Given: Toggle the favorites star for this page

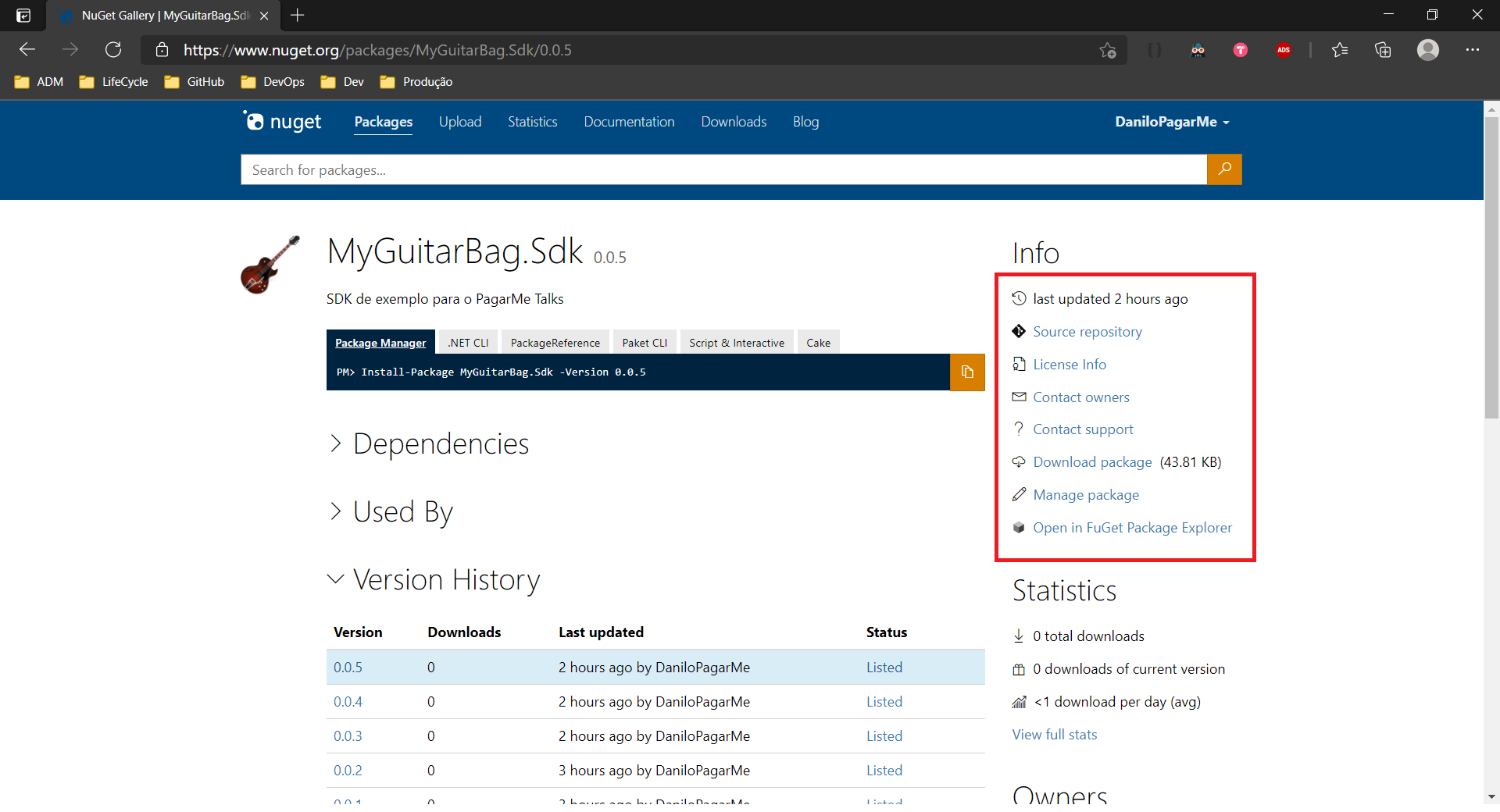Looking at the screenshot, I should pyautogui.click(x=1108, y=49).
